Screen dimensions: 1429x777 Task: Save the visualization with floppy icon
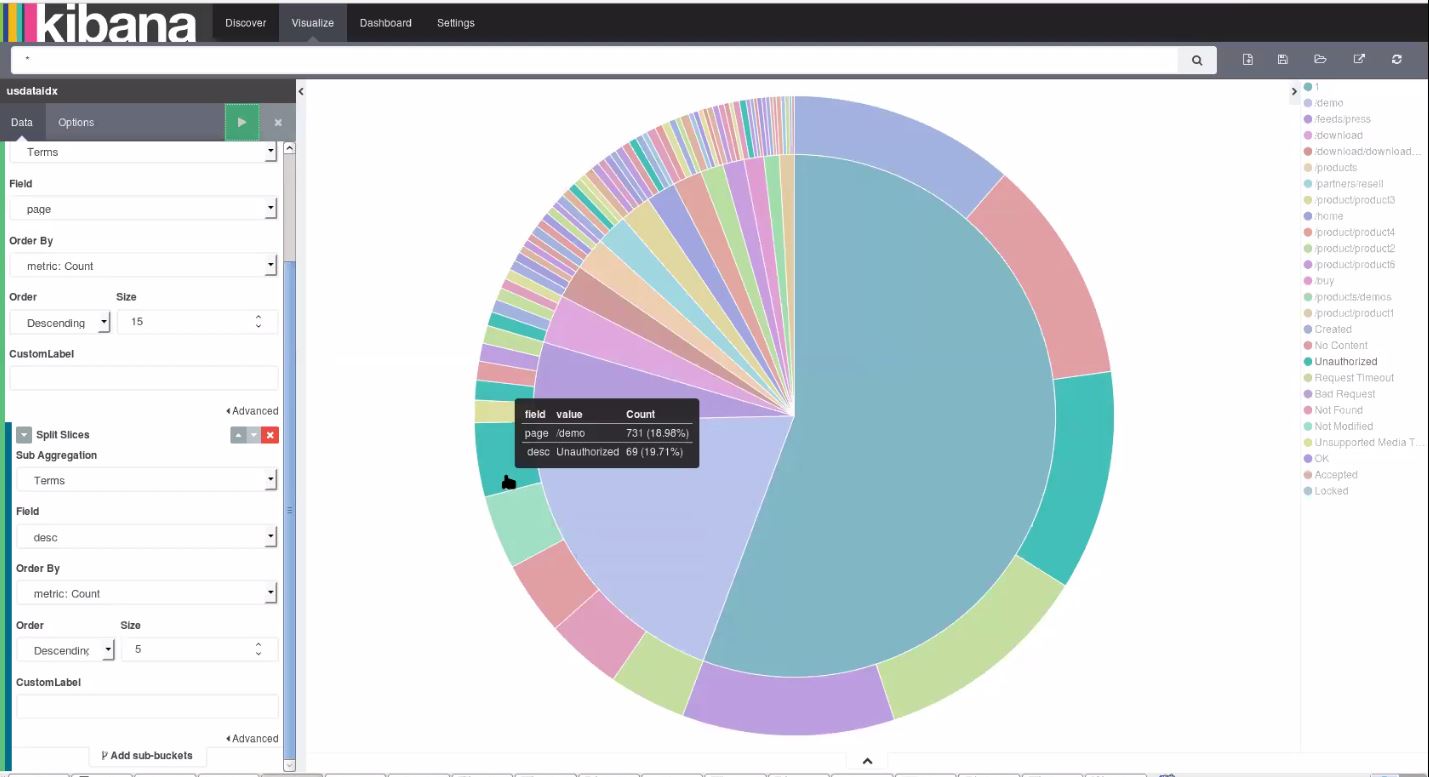point(1283,60)
